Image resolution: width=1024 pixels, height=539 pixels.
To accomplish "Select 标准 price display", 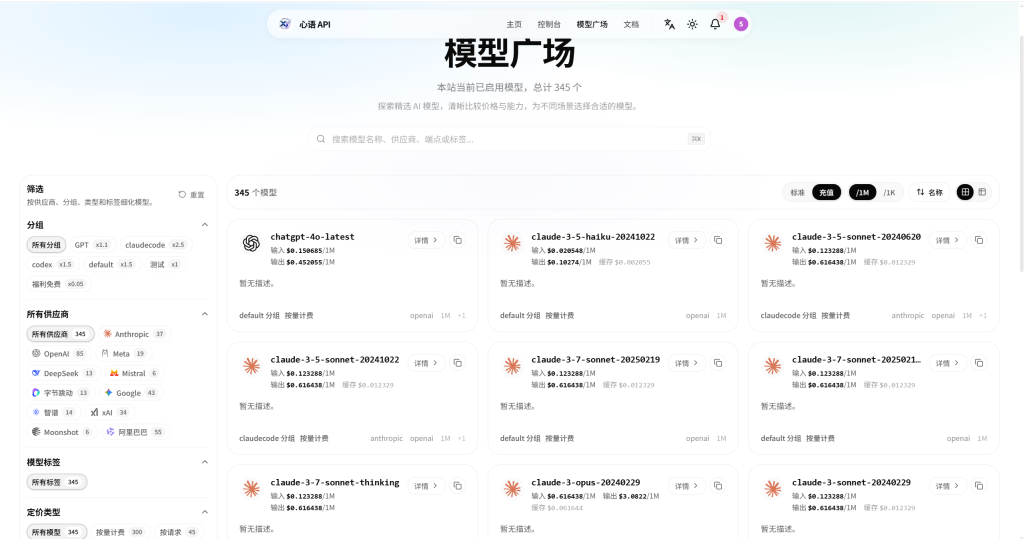I will tap(797, 193).
